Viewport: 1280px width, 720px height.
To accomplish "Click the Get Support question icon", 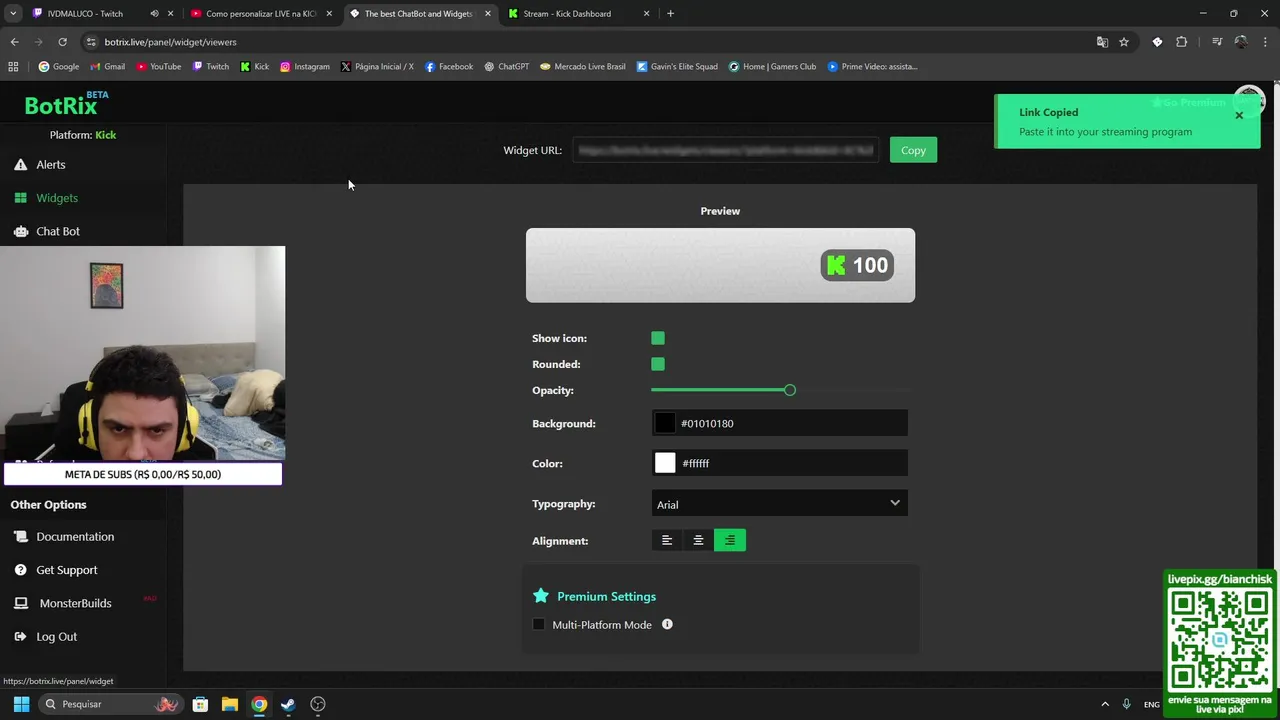I will click(20, 570).
